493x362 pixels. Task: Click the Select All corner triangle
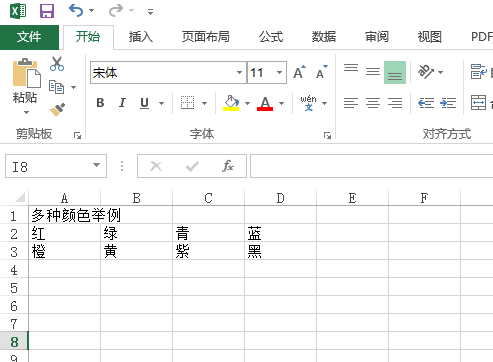[x=20, y=197]
